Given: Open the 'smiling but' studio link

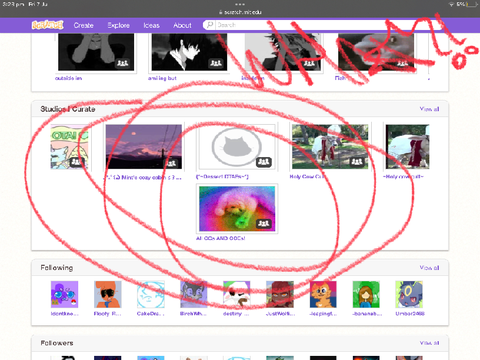Looking at the screenshot, I should (x=162, y=78).
